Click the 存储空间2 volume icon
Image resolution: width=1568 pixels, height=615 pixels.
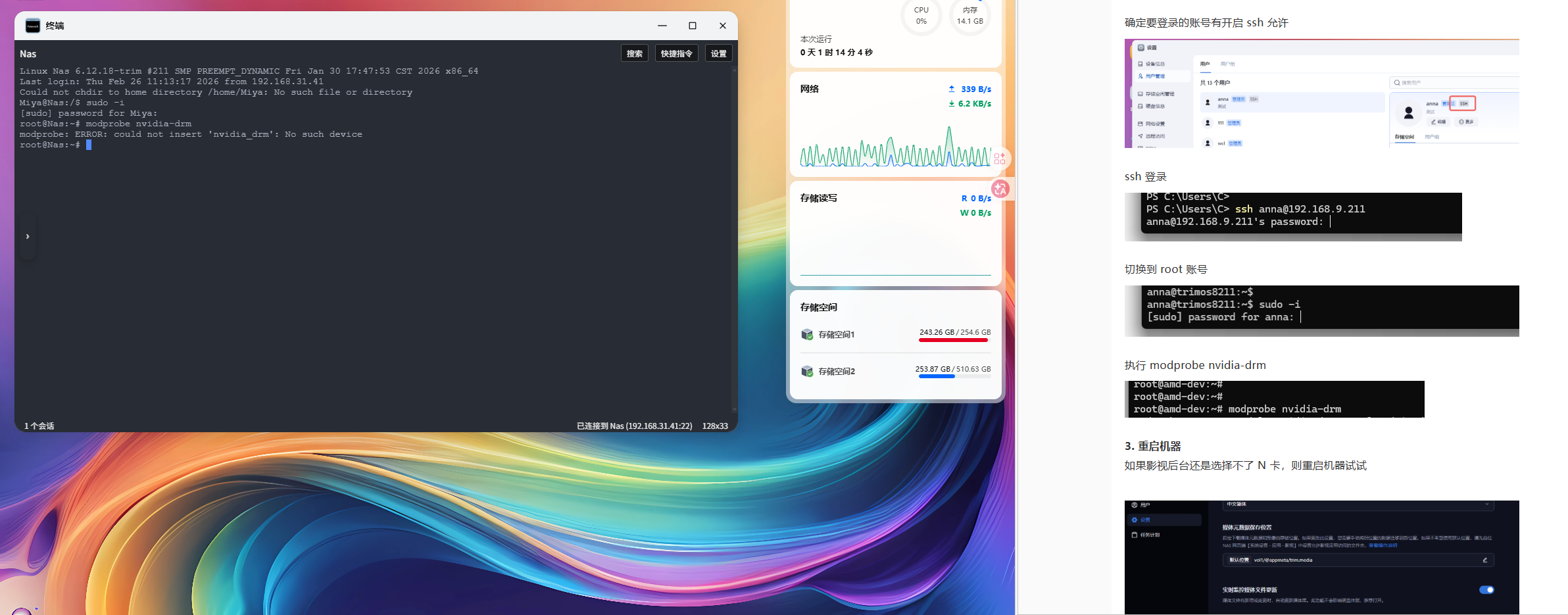pos(807,371)
